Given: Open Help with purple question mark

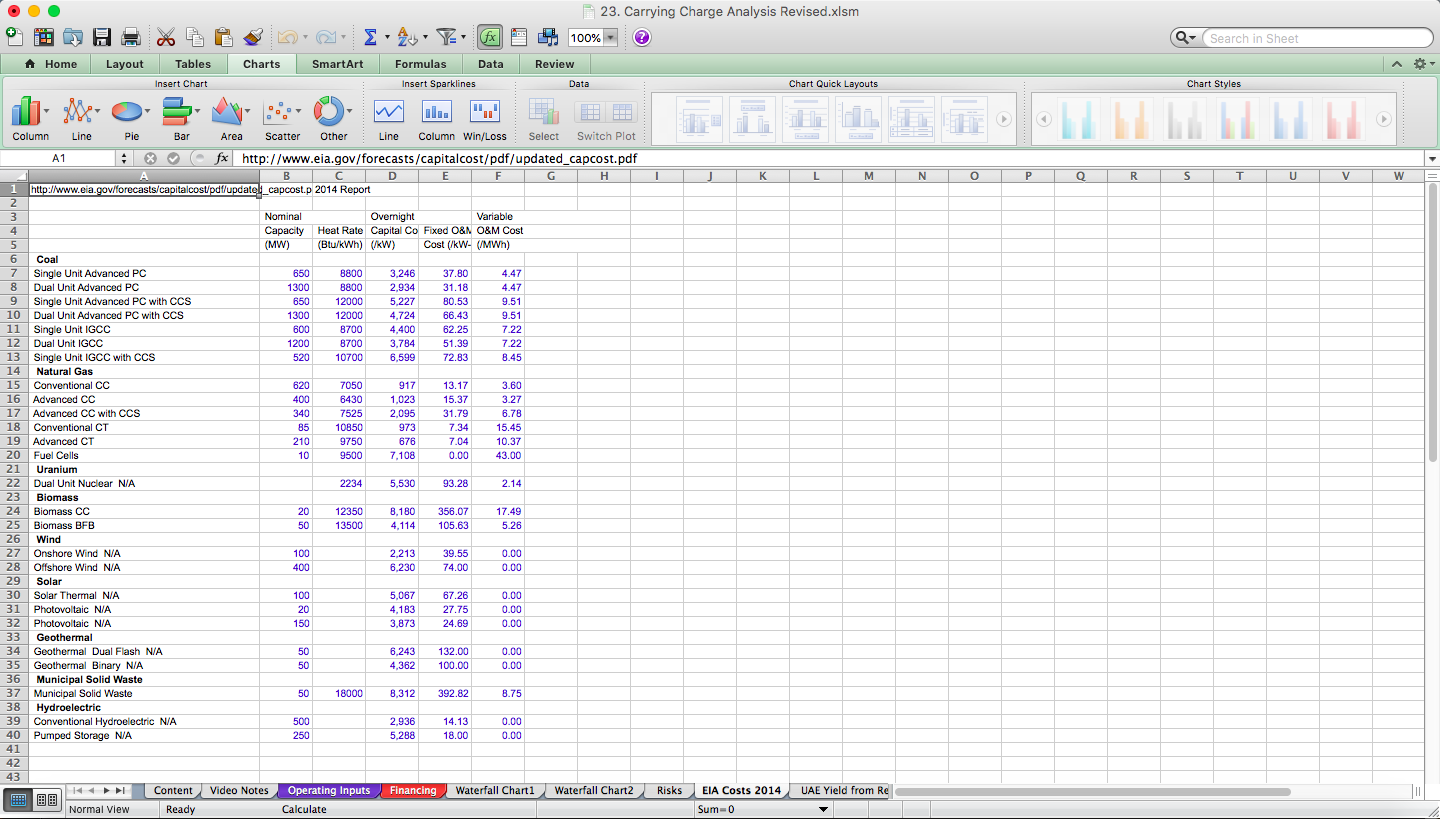Looking at the screenshot, I should (x=642, y=37).
